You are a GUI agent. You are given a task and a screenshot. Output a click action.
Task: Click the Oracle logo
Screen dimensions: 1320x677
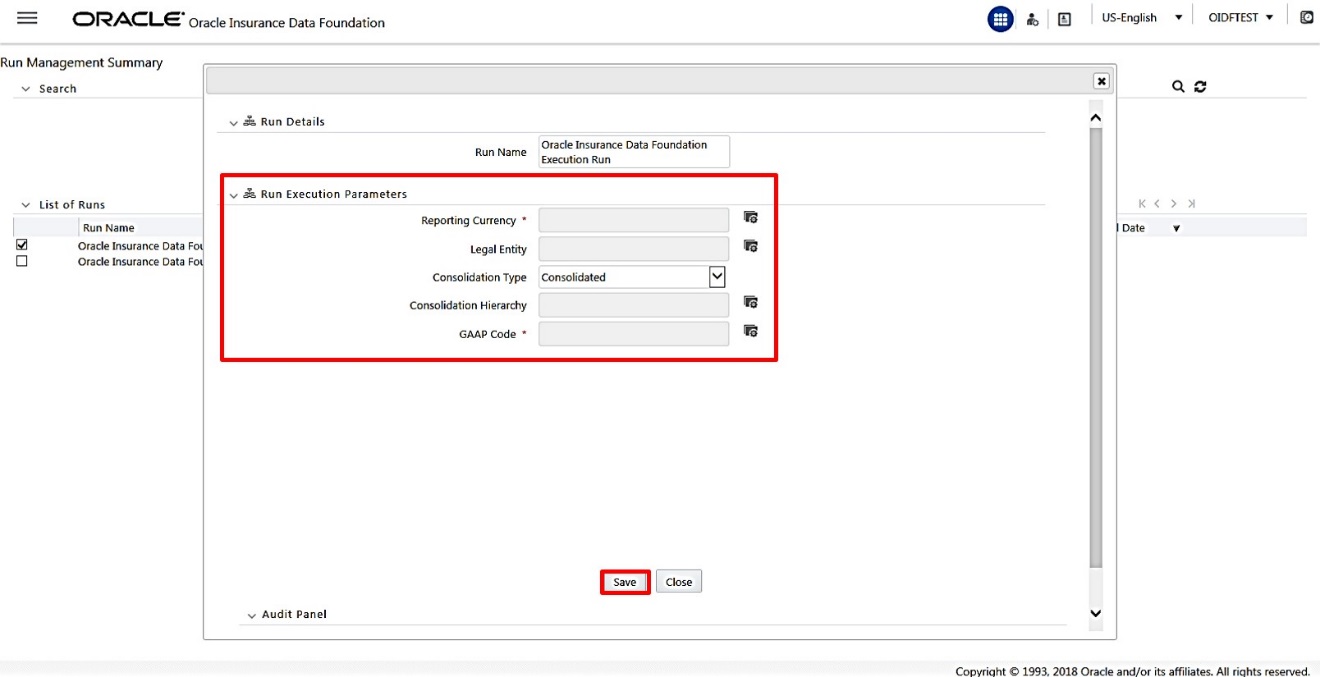click(x=128, y=19)
